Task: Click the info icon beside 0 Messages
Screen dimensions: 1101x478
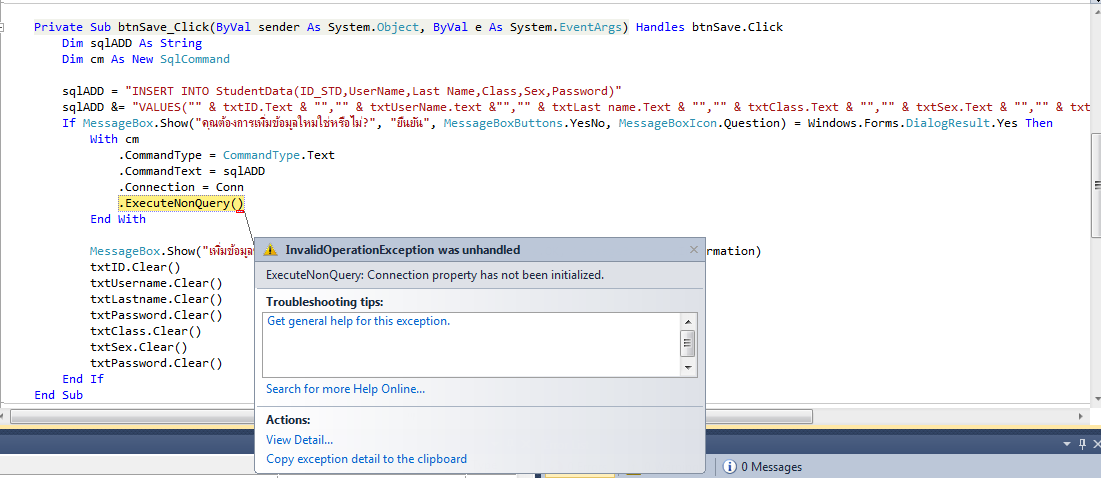Action: pos(731,467)
